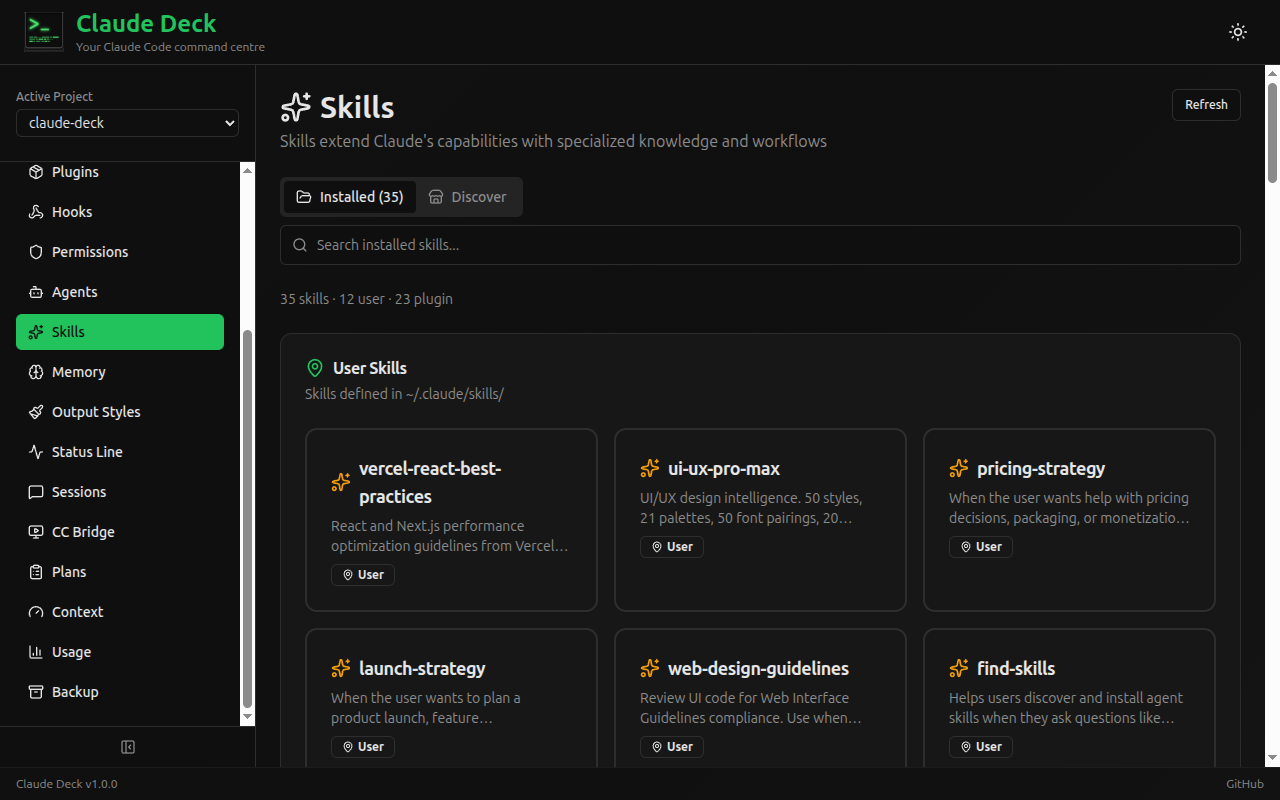Select the Installed (35) tab

point(350,196)
